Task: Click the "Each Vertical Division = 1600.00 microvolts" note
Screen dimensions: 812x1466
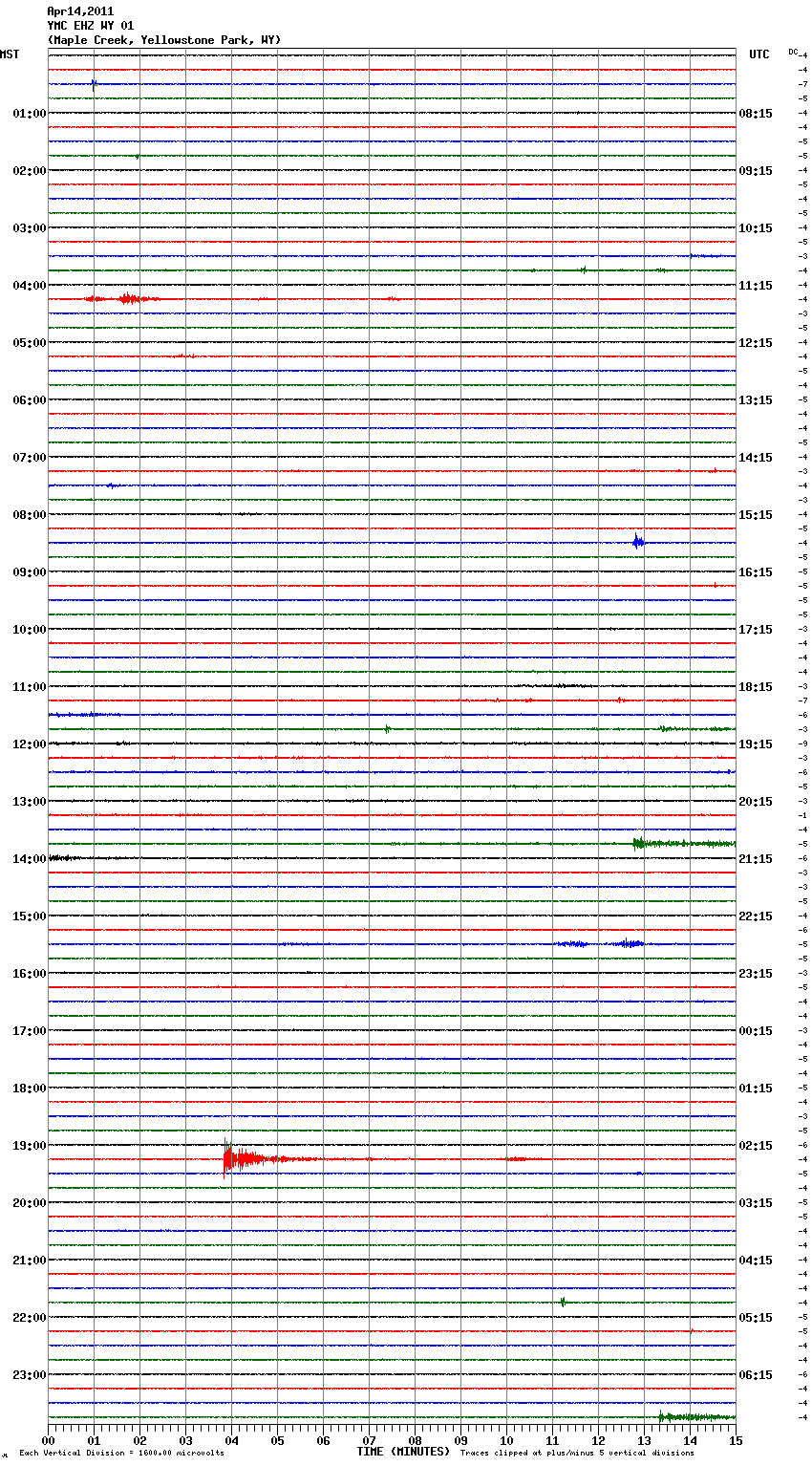Action: click(x=121, y=1453)
